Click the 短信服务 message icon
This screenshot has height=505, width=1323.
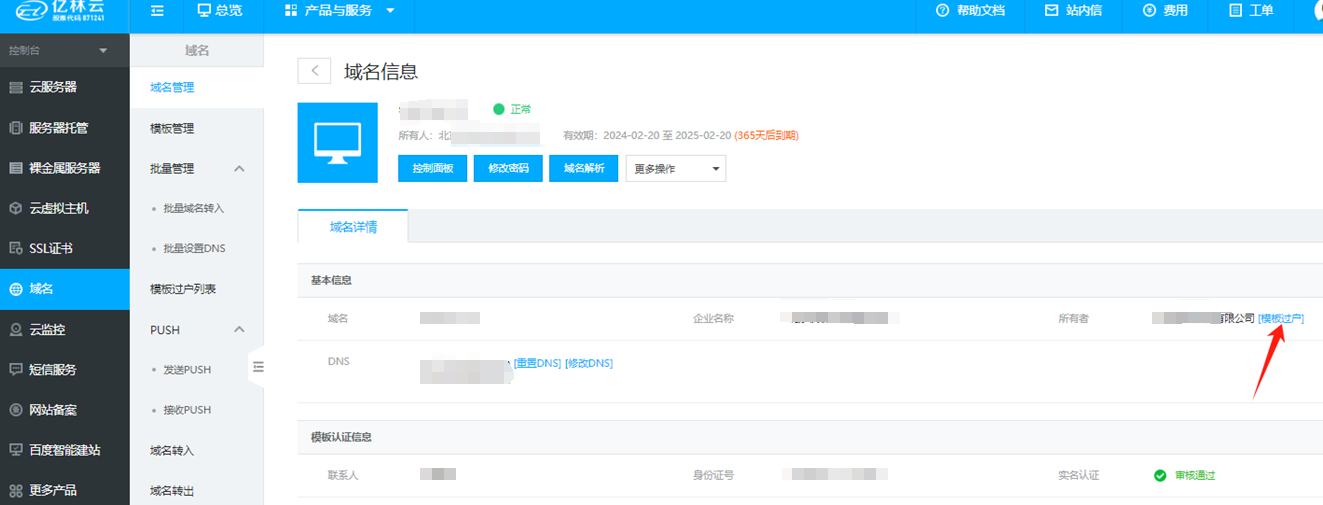[15, 369]
